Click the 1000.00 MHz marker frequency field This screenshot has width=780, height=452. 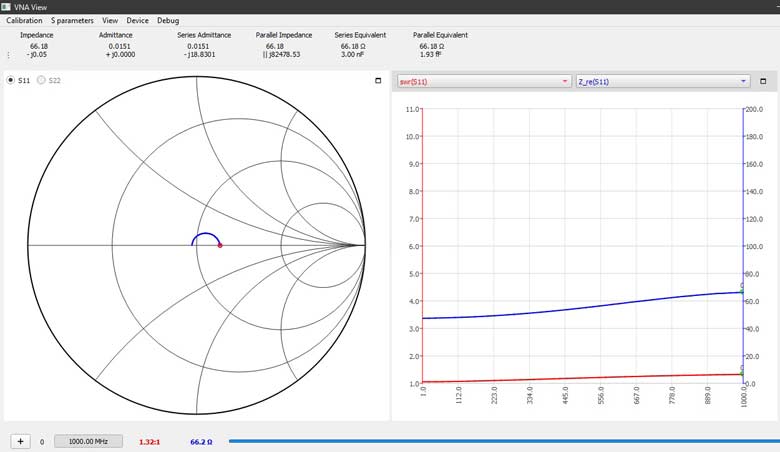(x=88, y=441)
